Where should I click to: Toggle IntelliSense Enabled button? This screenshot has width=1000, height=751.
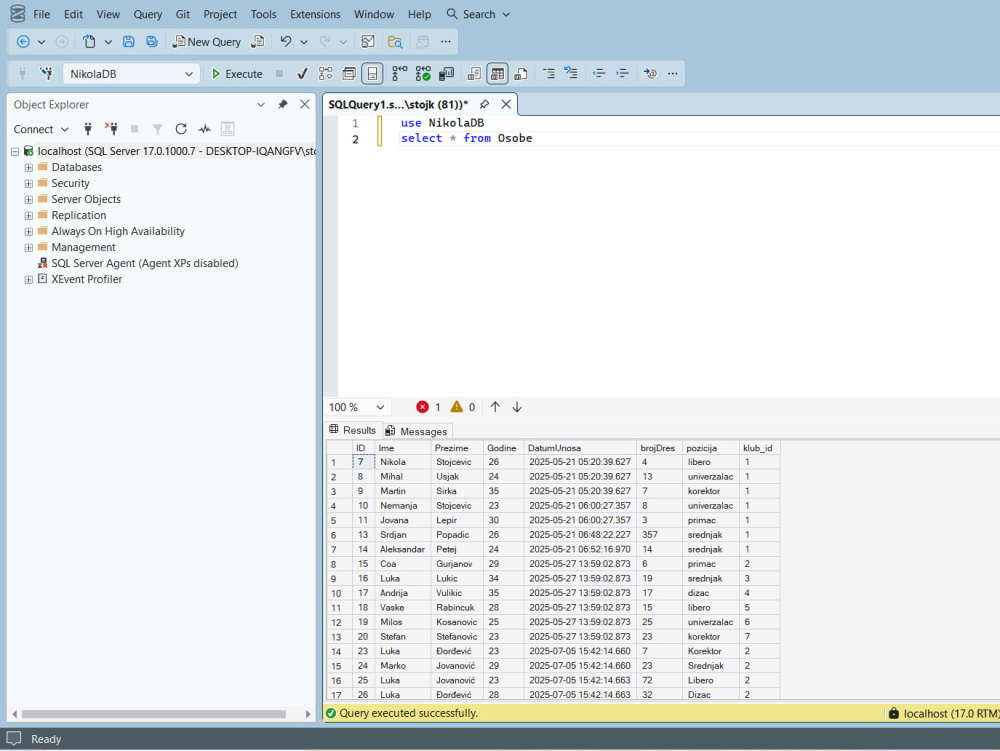(372, 74)
